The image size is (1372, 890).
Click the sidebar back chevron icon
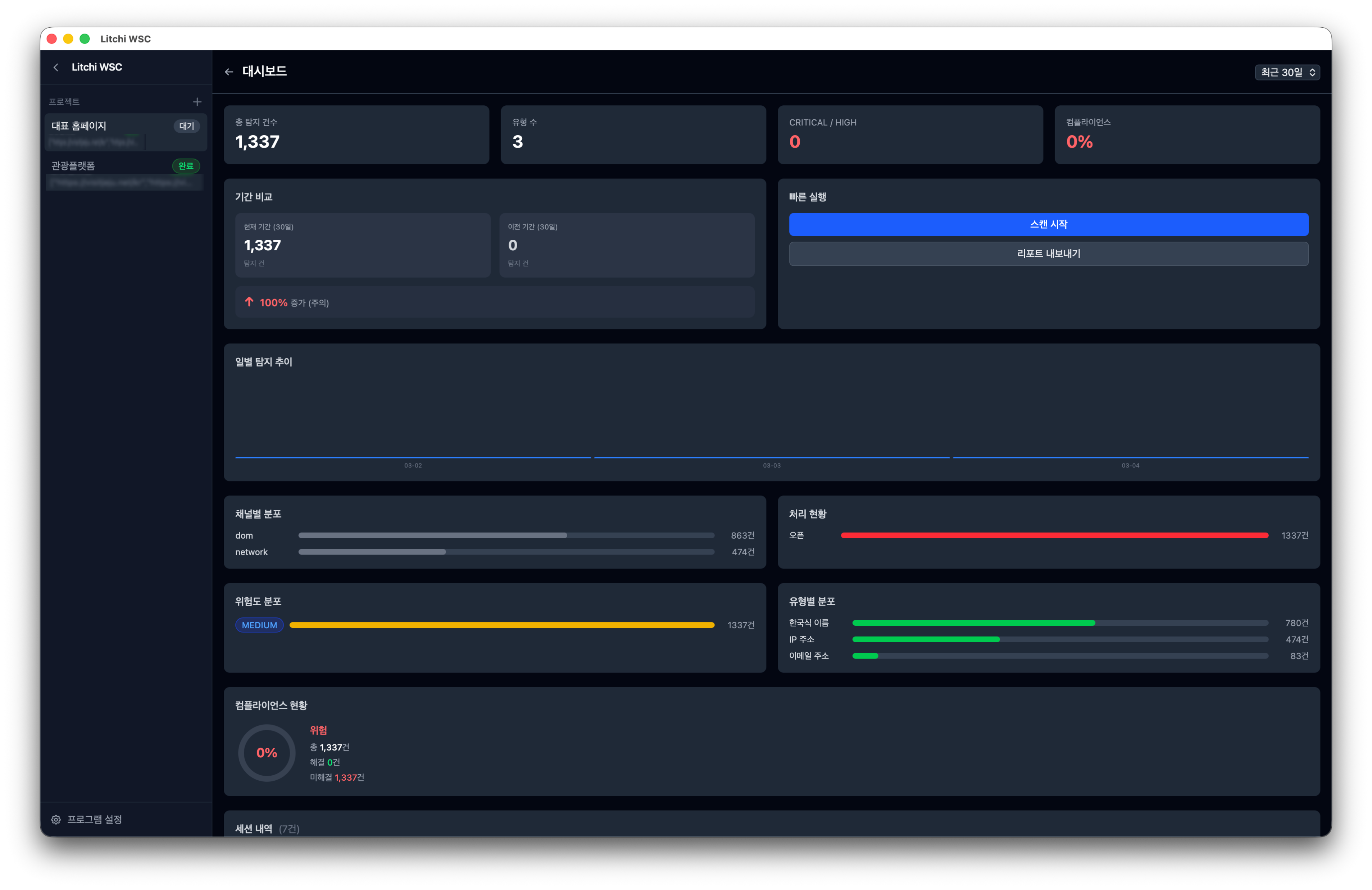tap(56, 68)
